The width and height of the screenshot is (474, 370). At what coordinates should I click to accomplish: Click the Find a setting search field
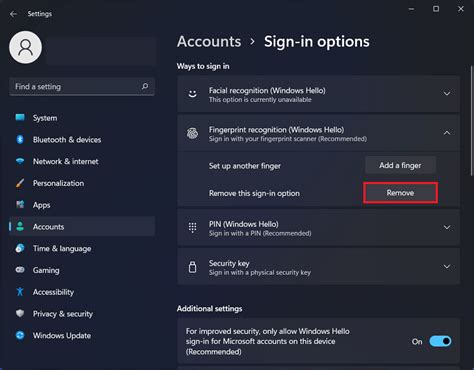click(x=82, y=87)
